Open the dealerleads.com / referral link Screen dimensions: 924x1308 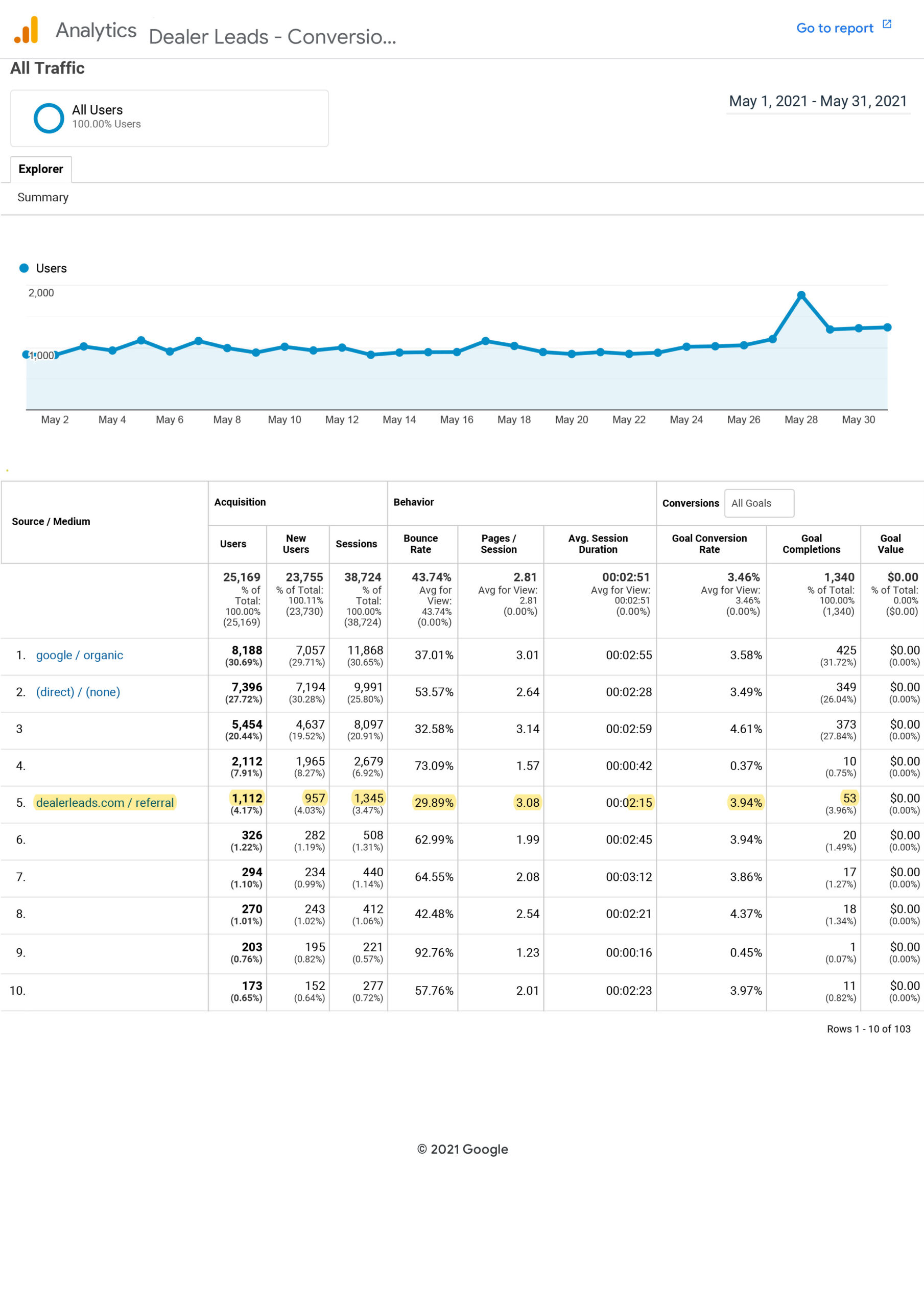pyautogui.click(x=105, y=802)
